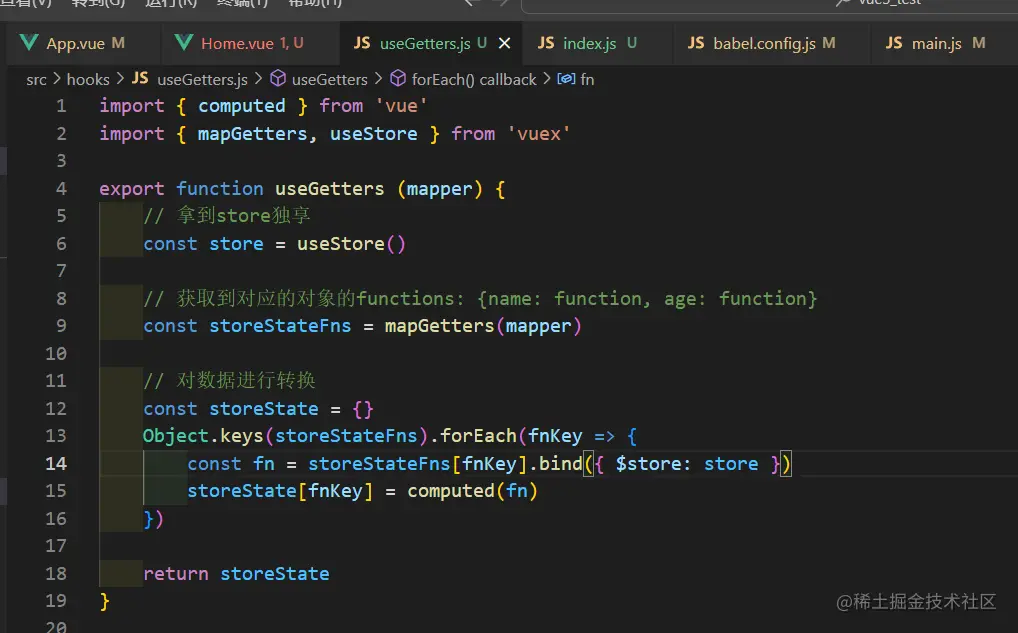Click 'useStore' in the vuex import
Image resolution: width=1018 pixels, height=633 pixels.
tap(374, 134)
